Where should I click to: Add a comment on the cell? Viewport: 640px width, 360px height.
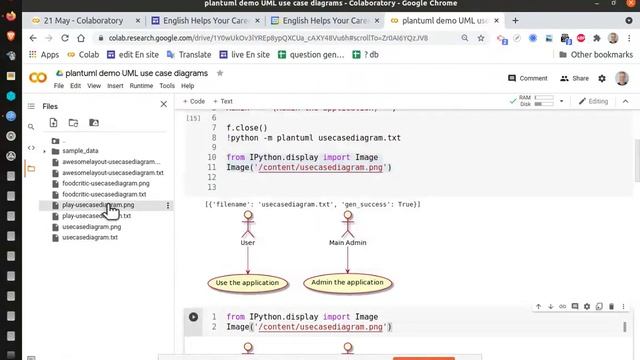575,307
